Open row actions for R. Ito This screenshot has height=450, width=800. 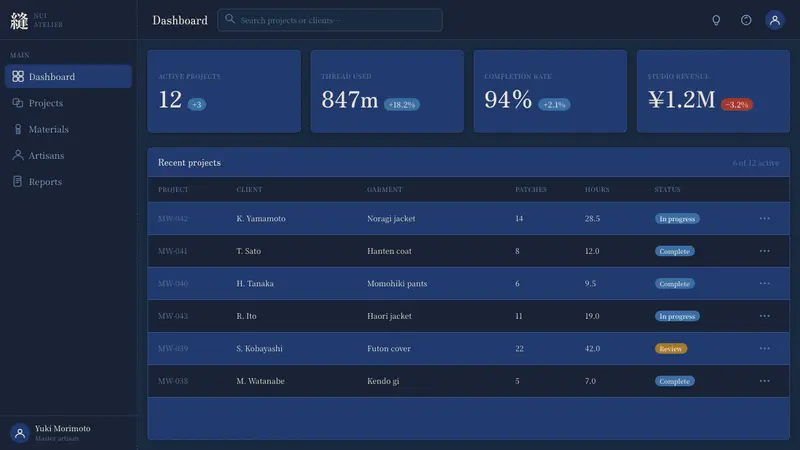(764, 316)
